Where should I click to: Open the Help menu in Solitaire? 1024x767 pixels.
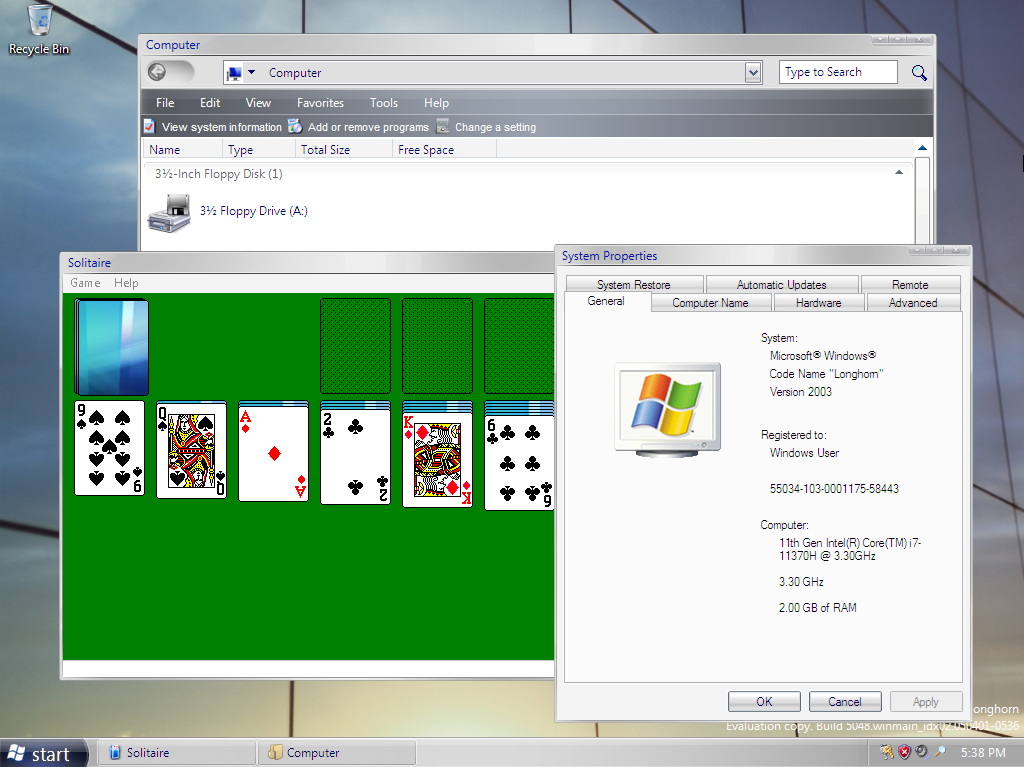[126, 283]
